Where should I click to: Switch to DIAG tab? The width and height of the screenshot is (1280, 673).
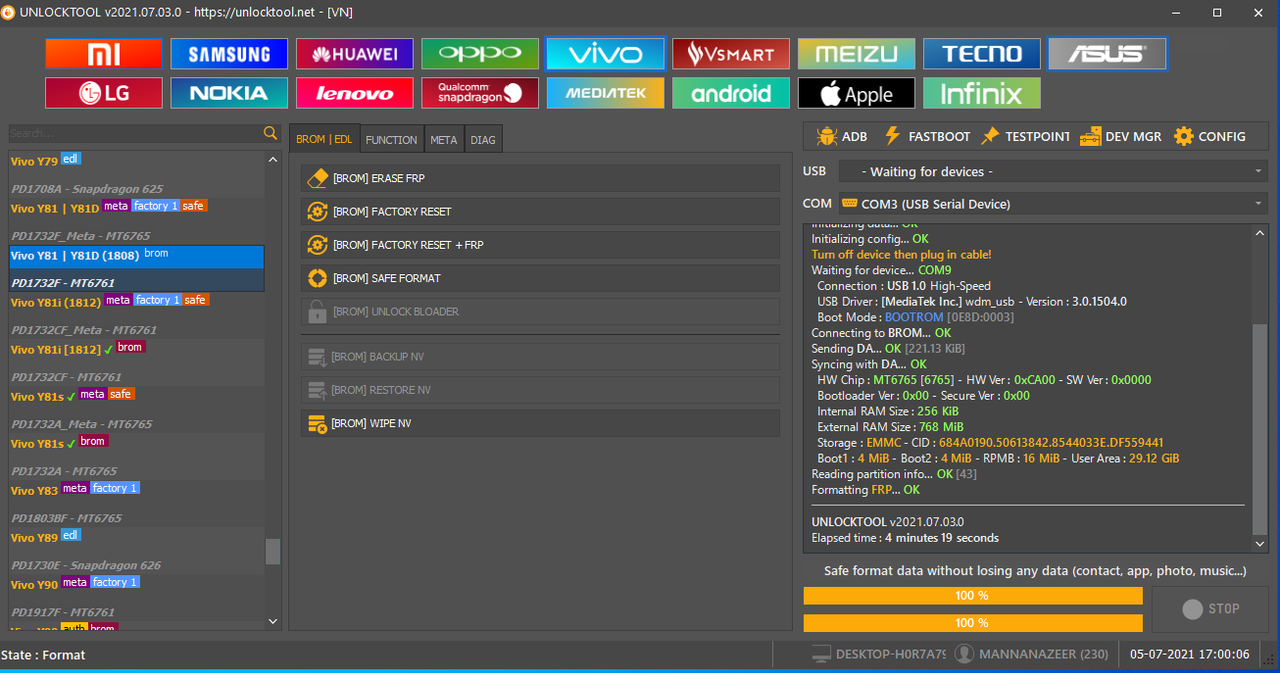tap(483, 140)
